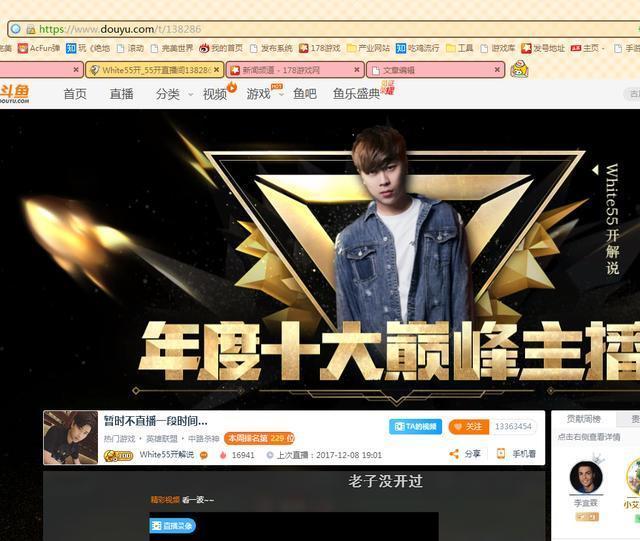Screen dimensions: 640x541
Task: Open the 发布系统 bookmark
Action: pyautogui.click(x=271, y=48)
